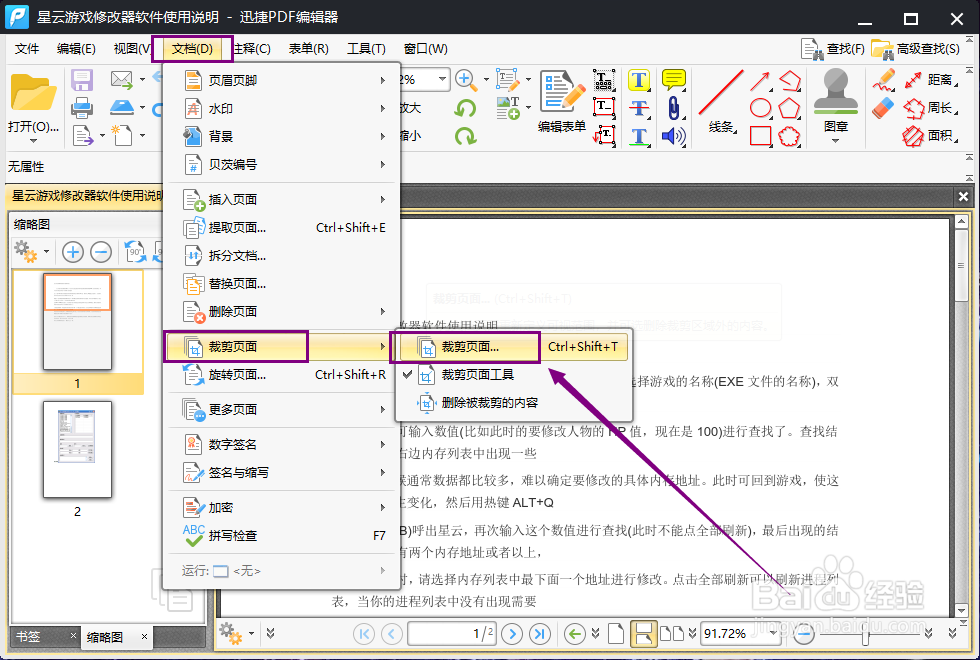Toggle the single page layout button
The height and width of the screenshot is (660, 980).
pyautogui.click(x=616, y=633)
